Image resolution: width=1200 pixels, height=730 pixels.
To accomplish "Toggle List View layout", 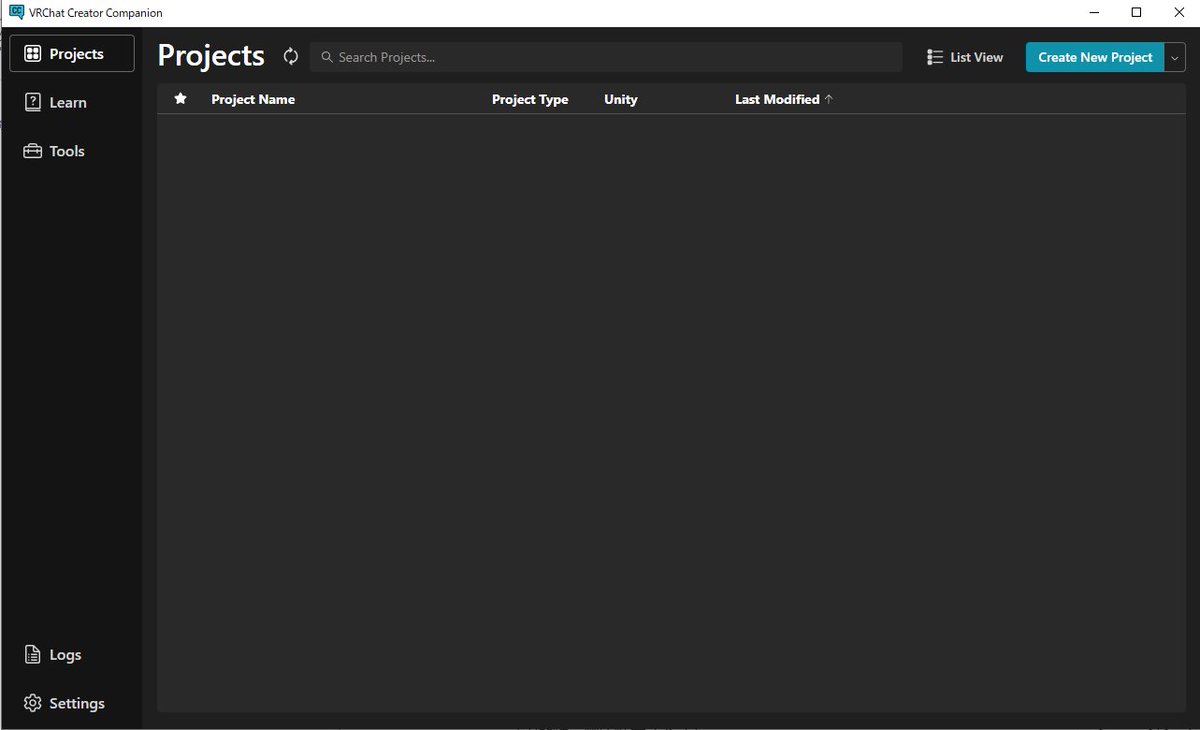I will pyautogui.click(x=964, y=57).
